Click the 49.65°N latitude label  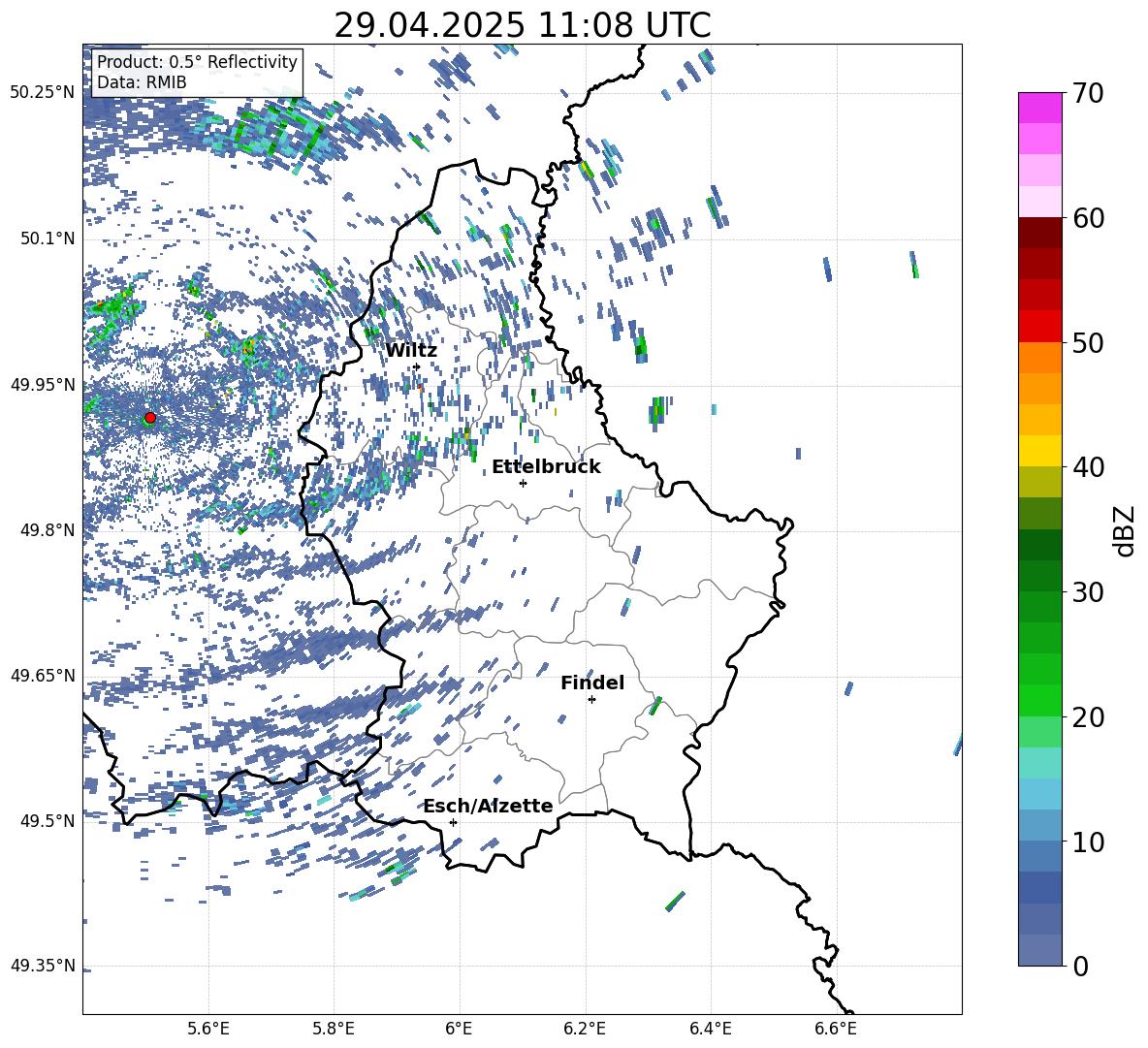click(43, 675)
